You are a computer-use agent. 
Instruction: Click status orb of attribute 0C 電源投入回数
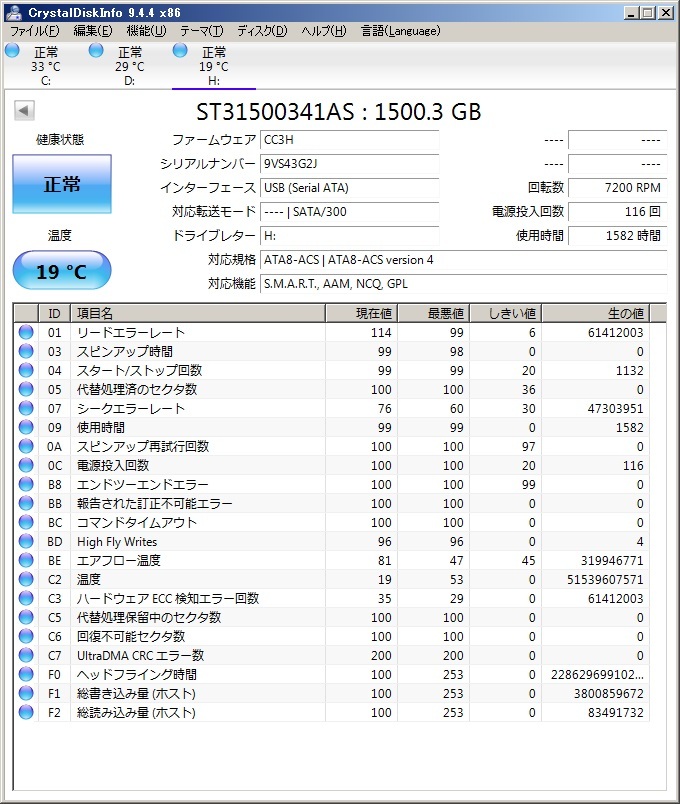(26, 465)
